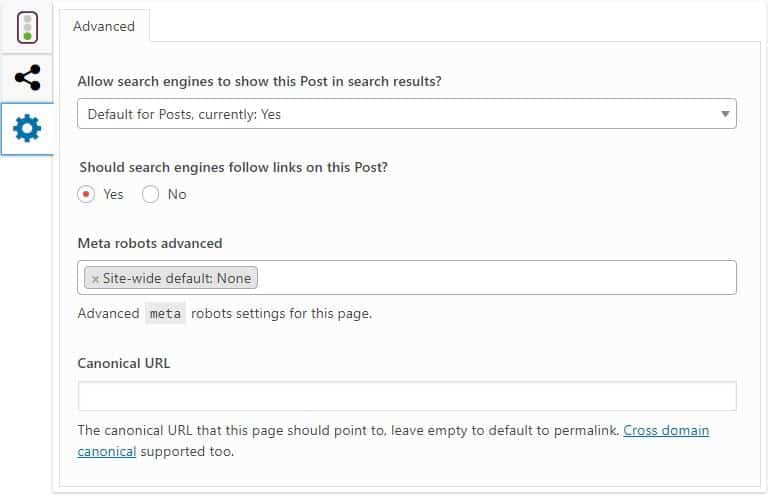Image resolution: width=768 pixels, height=495 pixels.
Task: Open the SEO traffic light analysis tab
Action: [x=27, y=28]
